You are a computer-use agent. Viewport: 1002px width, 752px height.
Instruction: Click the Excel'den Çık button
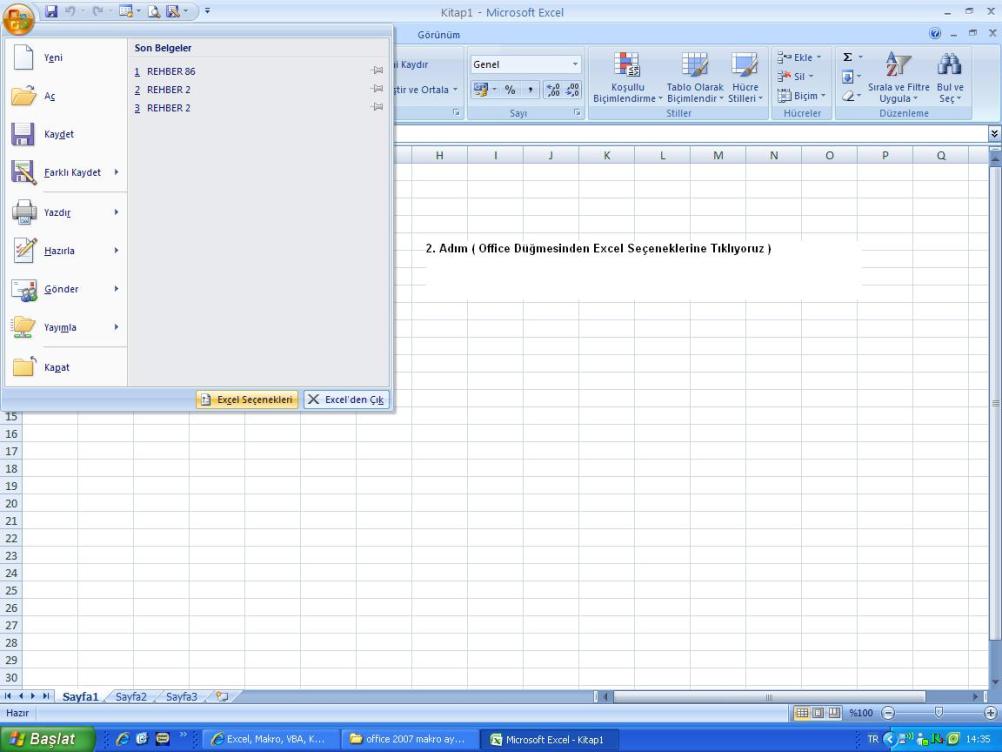[x=346, y=399]
